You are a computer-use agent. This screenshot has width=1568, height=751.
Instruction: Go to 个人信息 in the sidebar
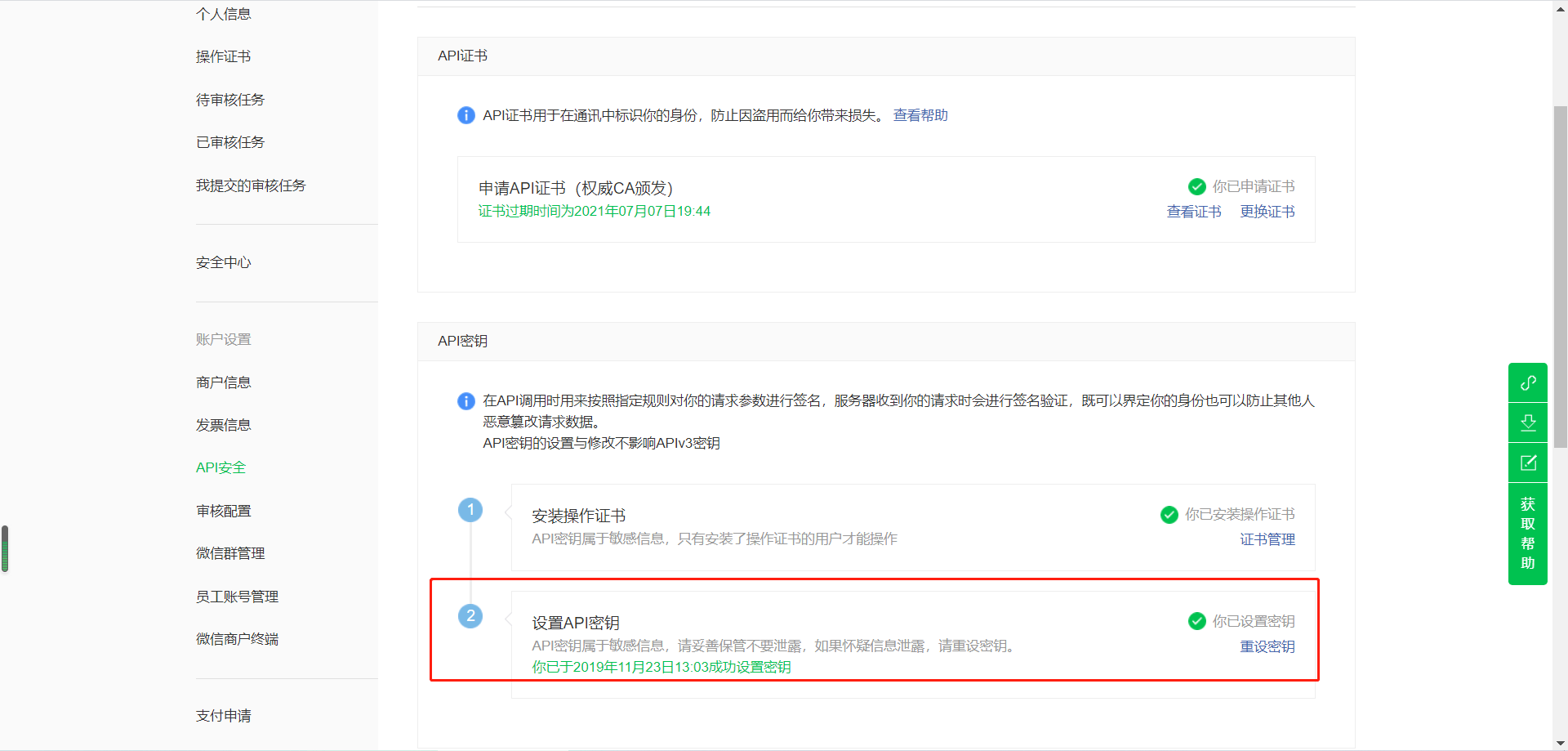(224, 14)
